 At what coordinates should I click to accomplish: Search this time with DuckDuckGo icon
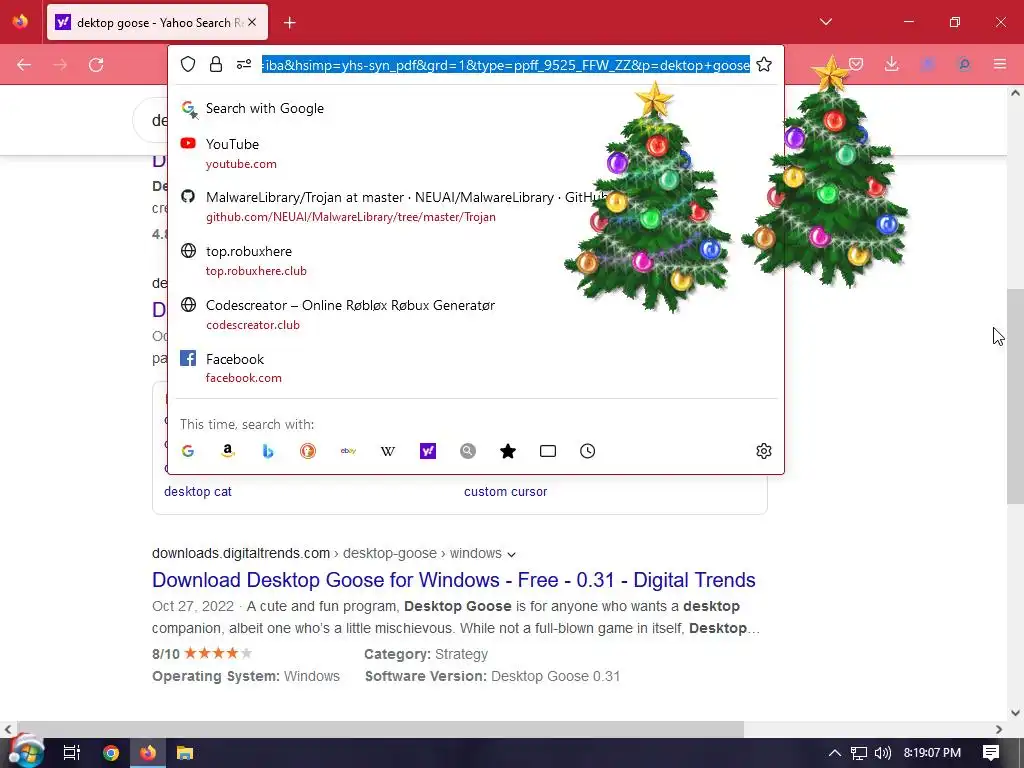[308, 451]
